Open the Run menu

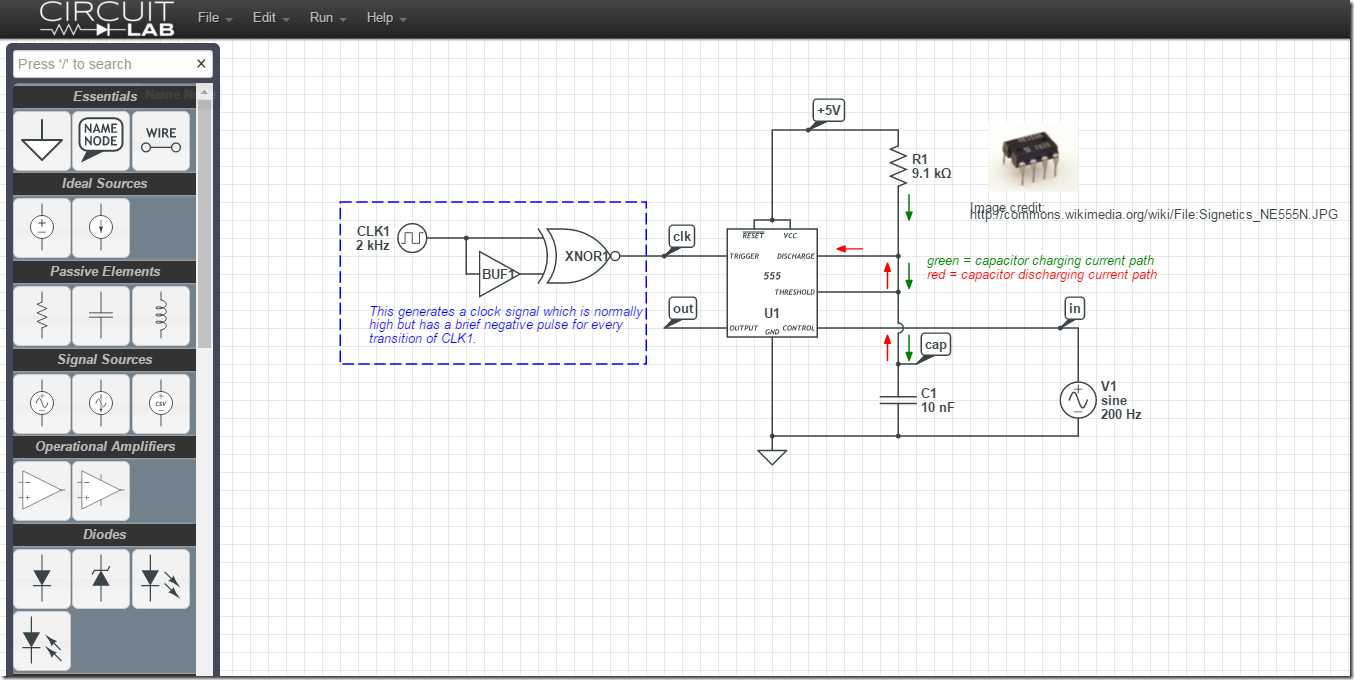coord(328,18)
